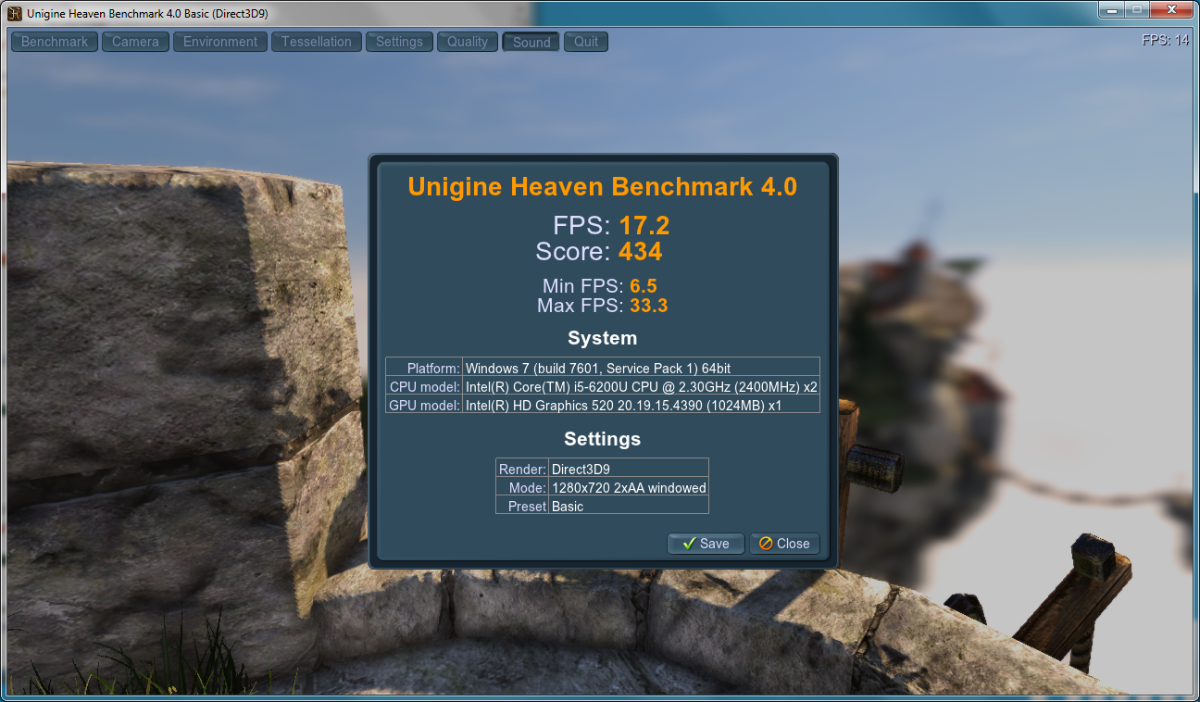
Task: Open the Quality options
Action: click(x=467, y=42)
